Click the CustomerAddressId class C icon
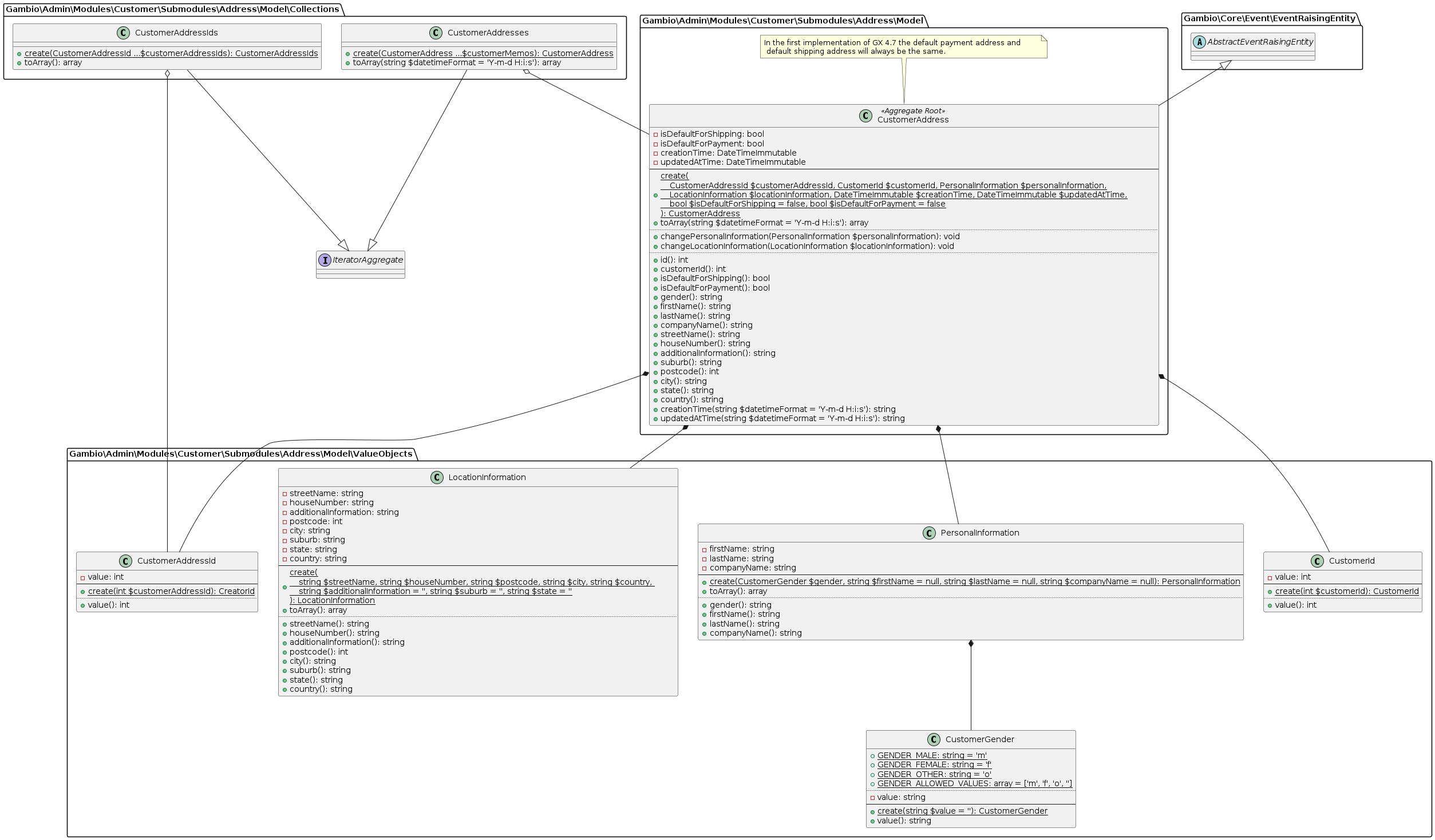The height and width of the screenshot is (840, 1435). (125, 561)
